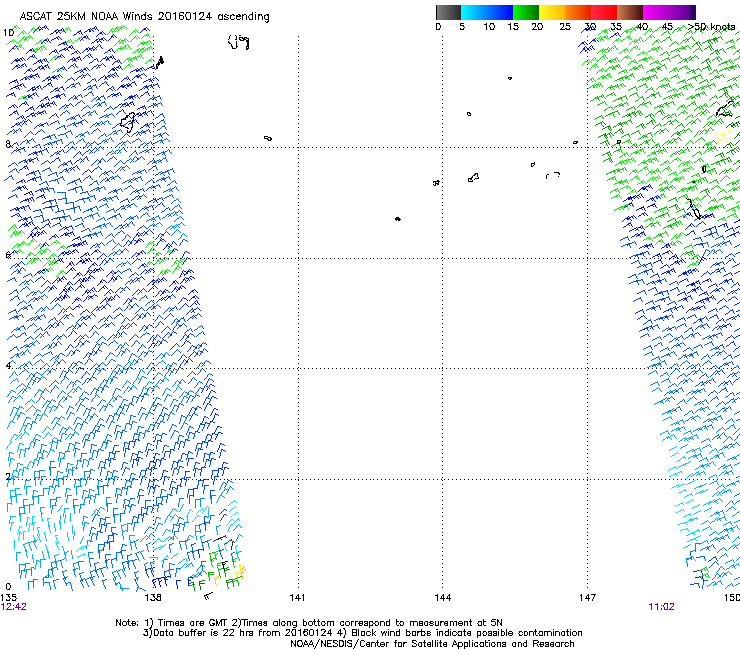The image size is (740, 650).
Task: Click the purple time stamp "11:02"
Action: tap(661, 607)
